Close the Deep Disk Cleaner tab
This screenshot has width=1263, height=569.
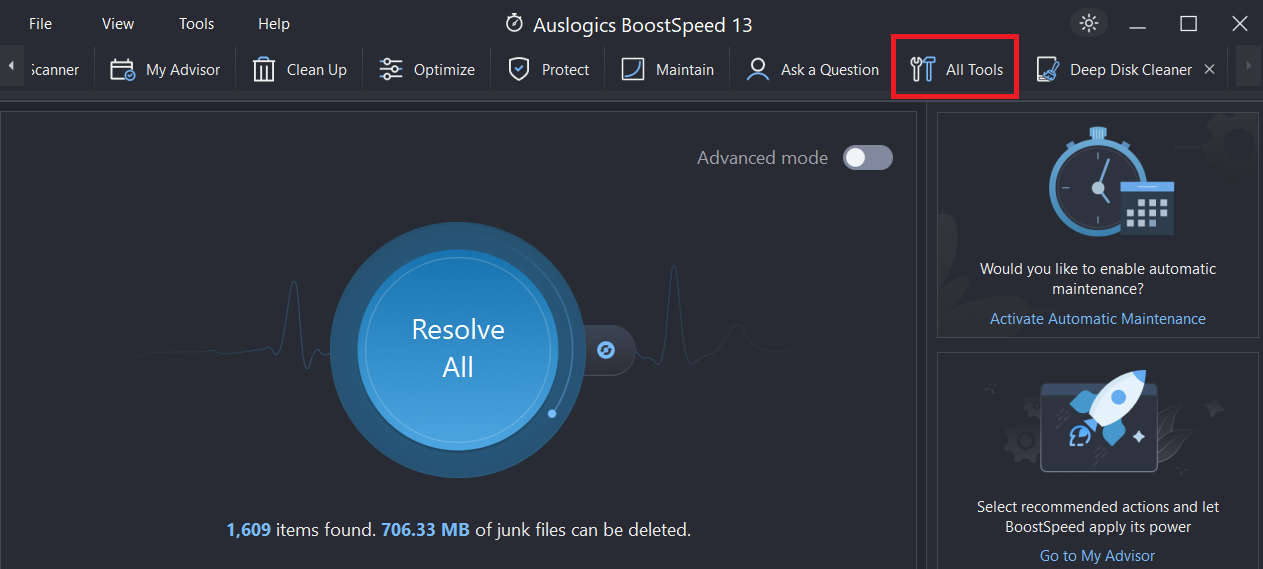pyautogui.click(x=1209, y=69)
